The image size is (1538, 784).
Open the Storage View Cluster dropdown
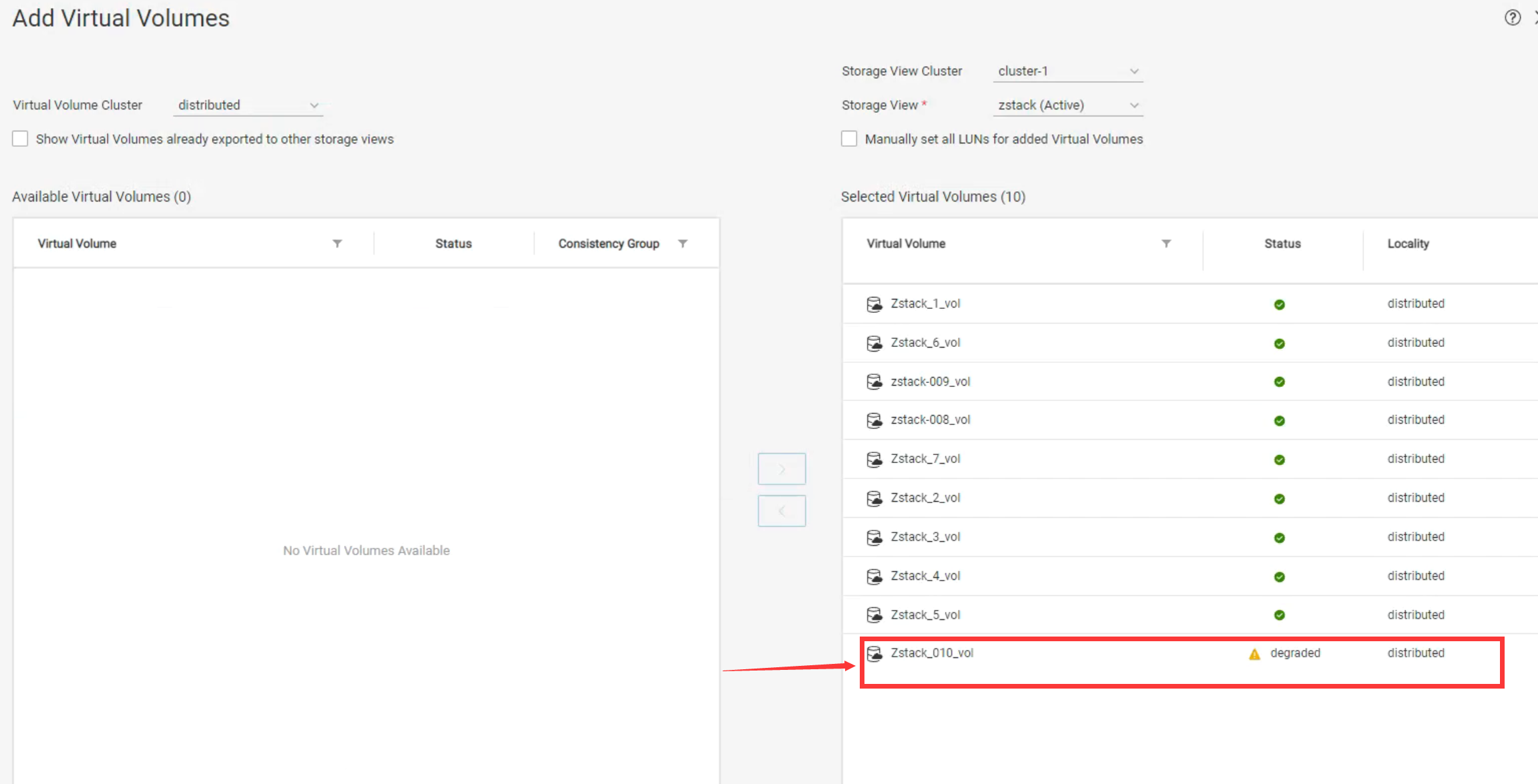1067,71
